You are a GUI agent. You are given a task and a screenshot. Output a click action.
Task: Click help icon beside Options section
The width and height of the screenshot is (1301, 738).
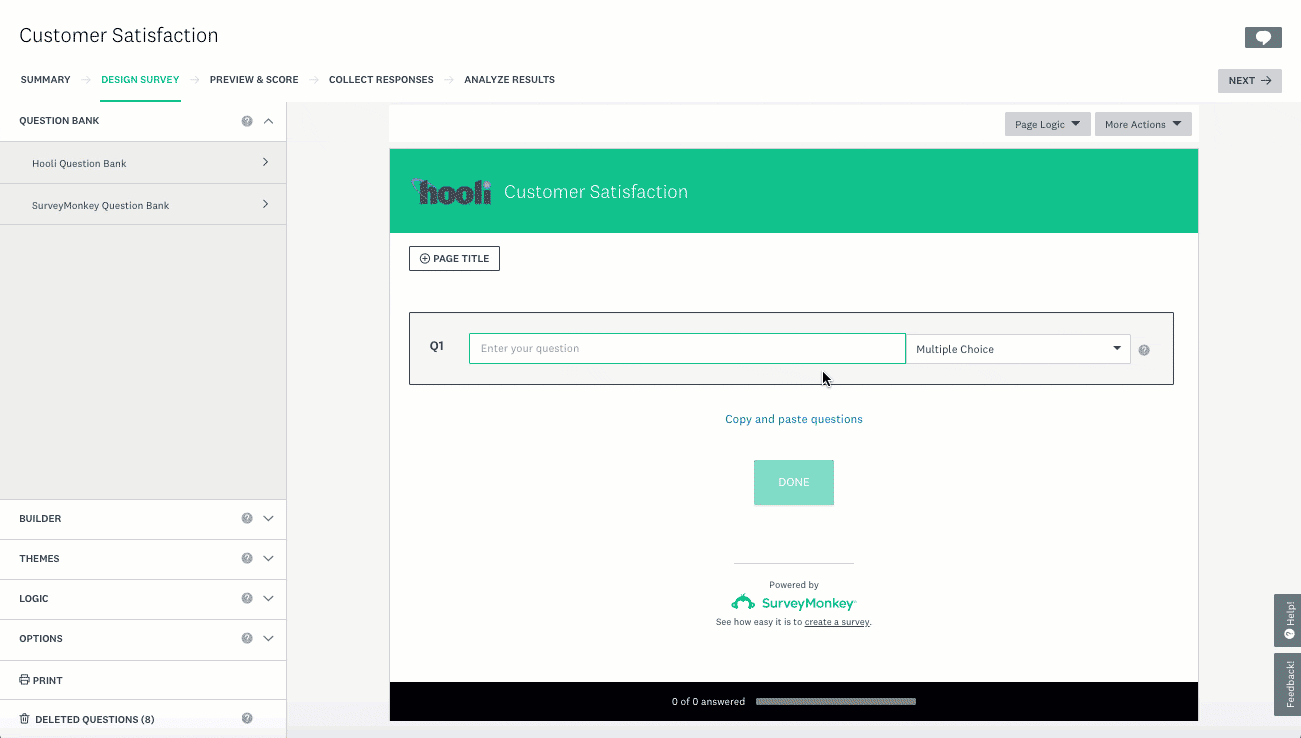[x=247, y=639]
